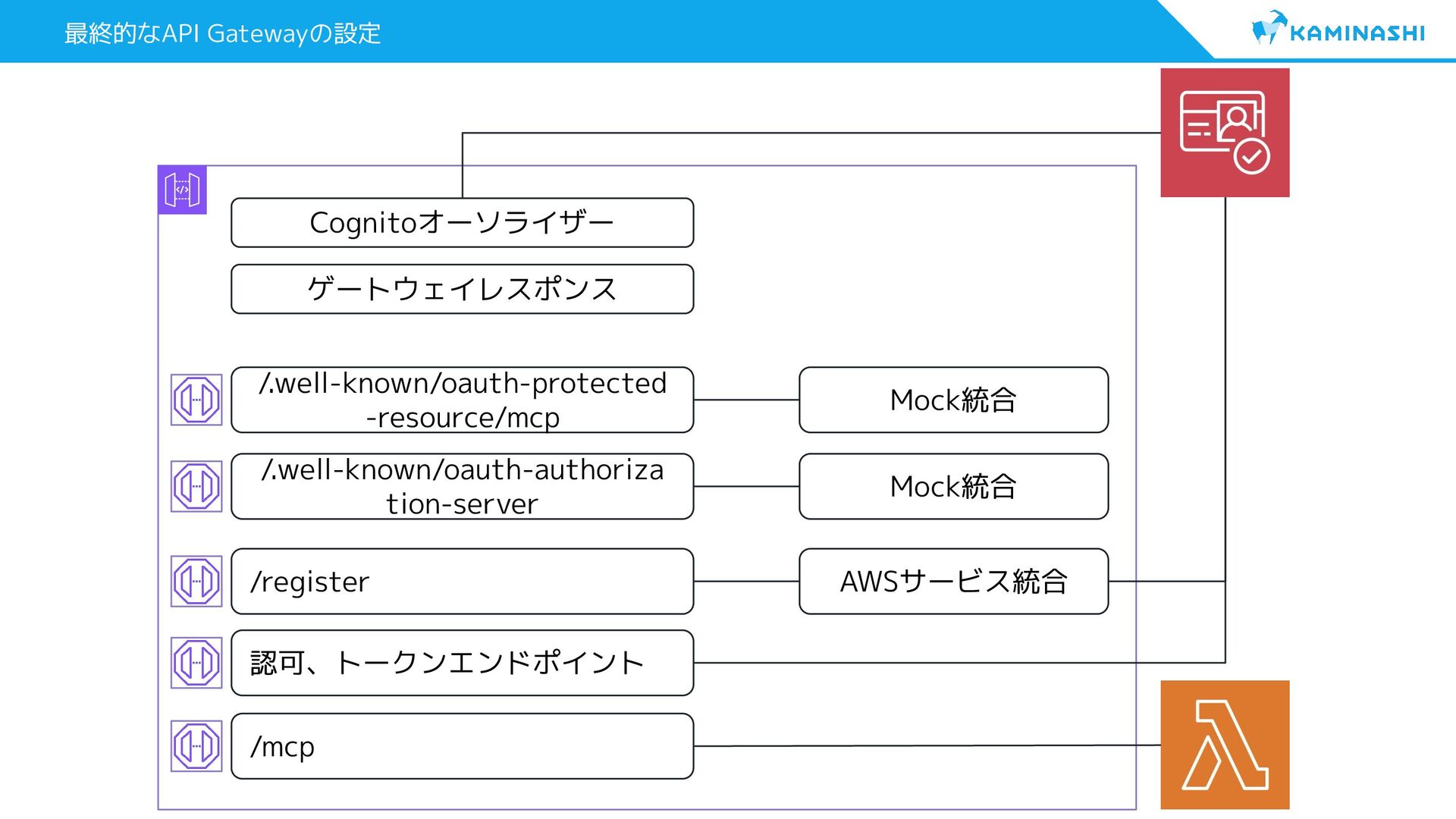Click the /.well-known/oauth-authorization-server box
The image size is (1456, 819).
click(x=462, y=486)
